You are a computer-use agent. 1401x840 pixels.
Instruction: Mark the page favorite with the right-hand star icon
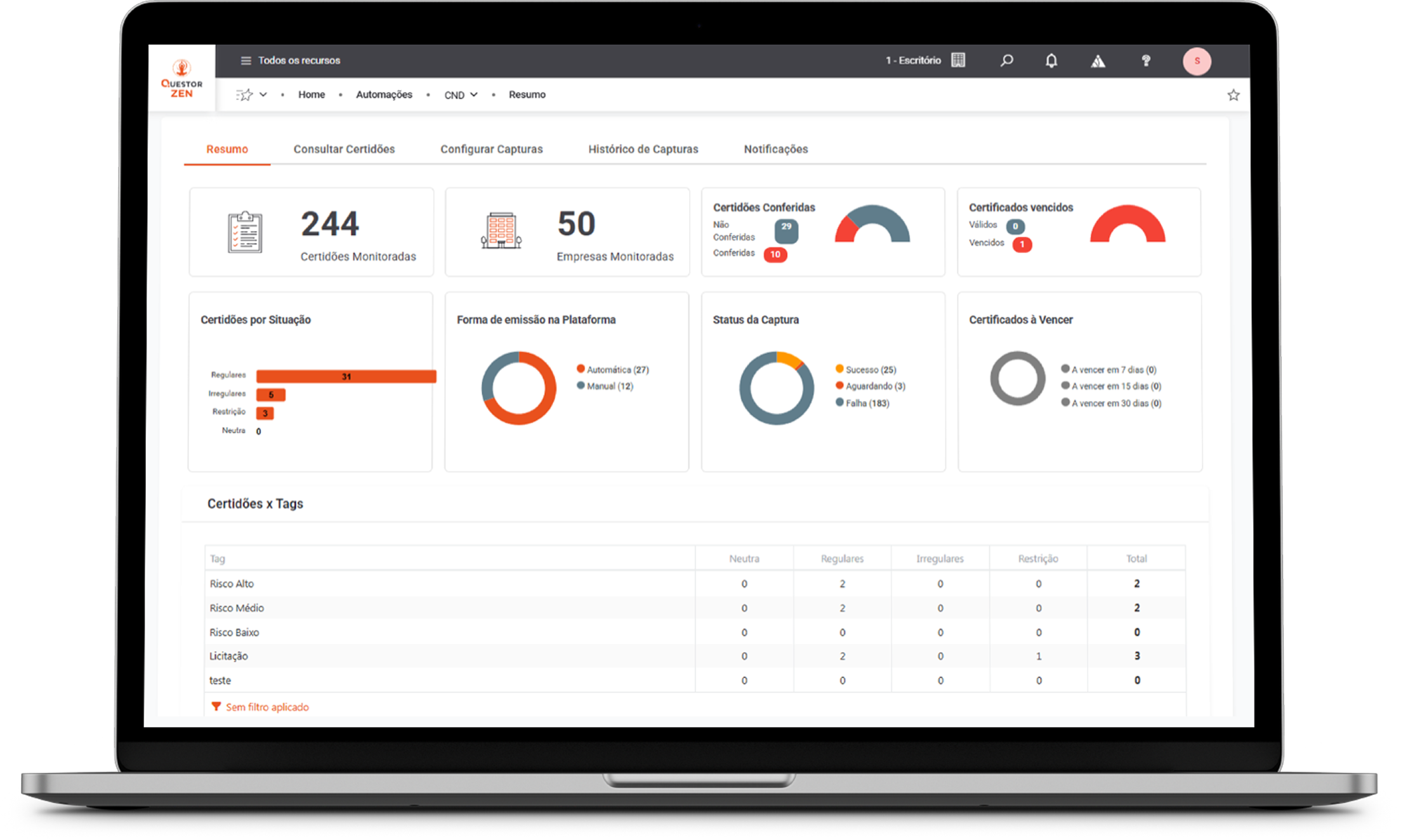click(x=1233, y=95)
